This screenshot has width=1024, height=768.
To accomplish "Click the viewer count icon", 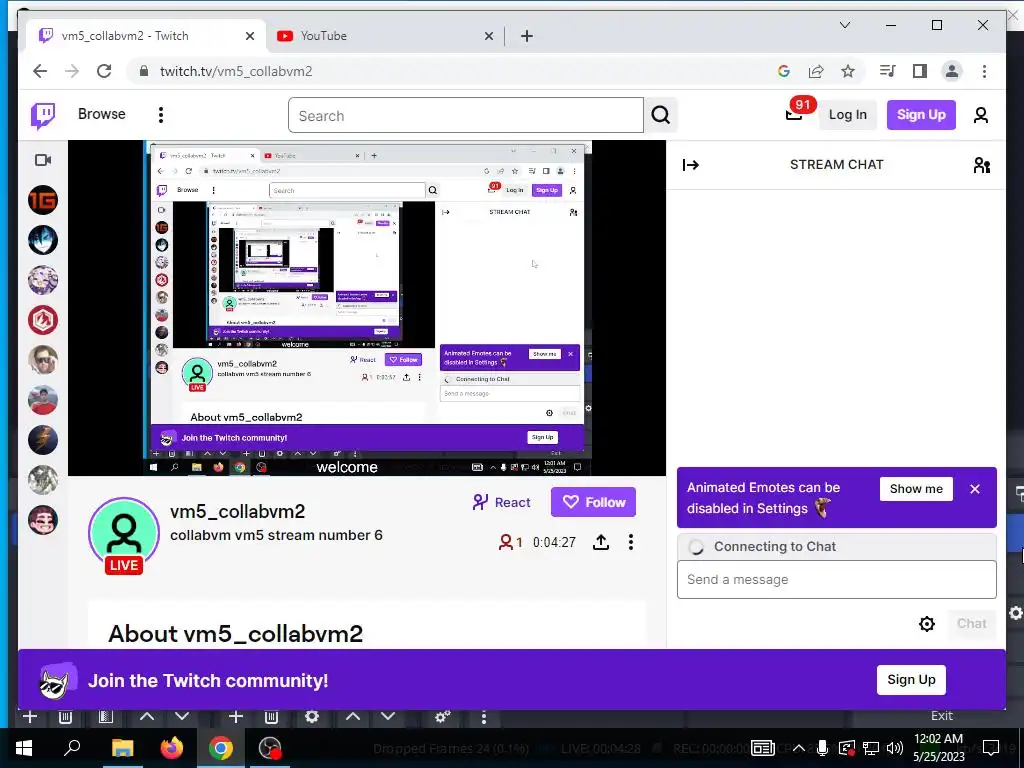I will (x=505, y=542).
